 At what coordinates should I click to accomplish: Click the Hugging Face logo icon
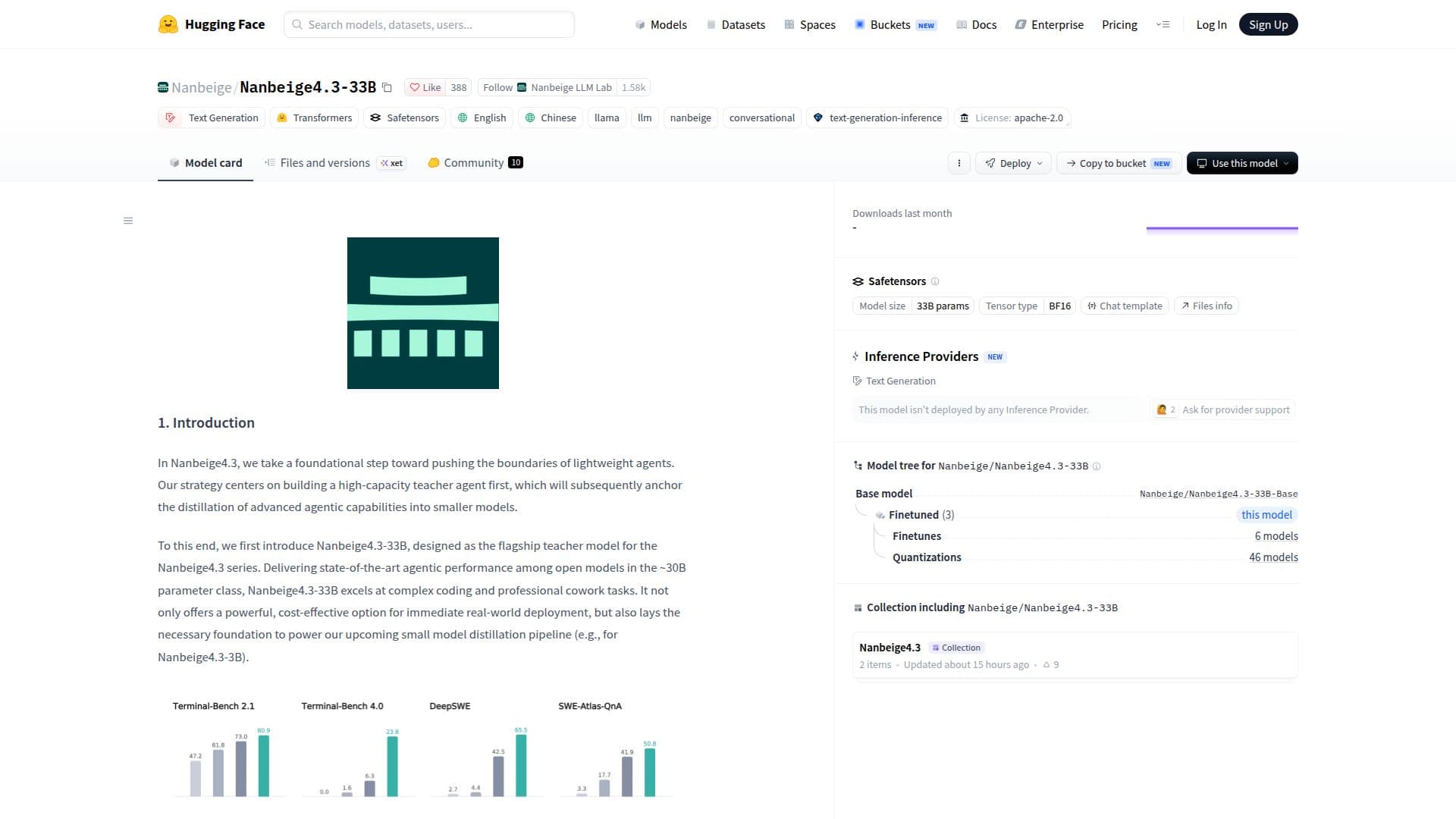point(168,24)
